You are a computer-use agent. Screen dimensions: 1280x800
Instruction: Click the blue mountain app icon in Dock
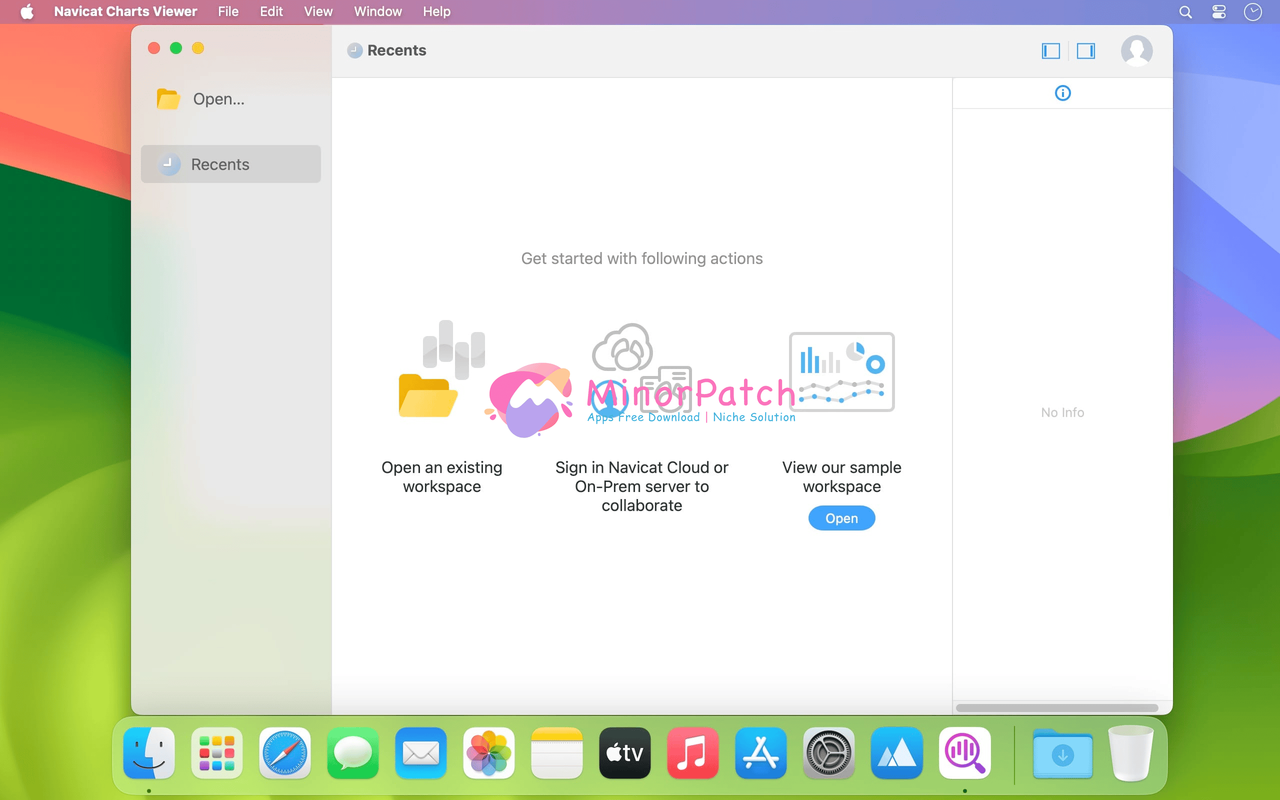897,753
